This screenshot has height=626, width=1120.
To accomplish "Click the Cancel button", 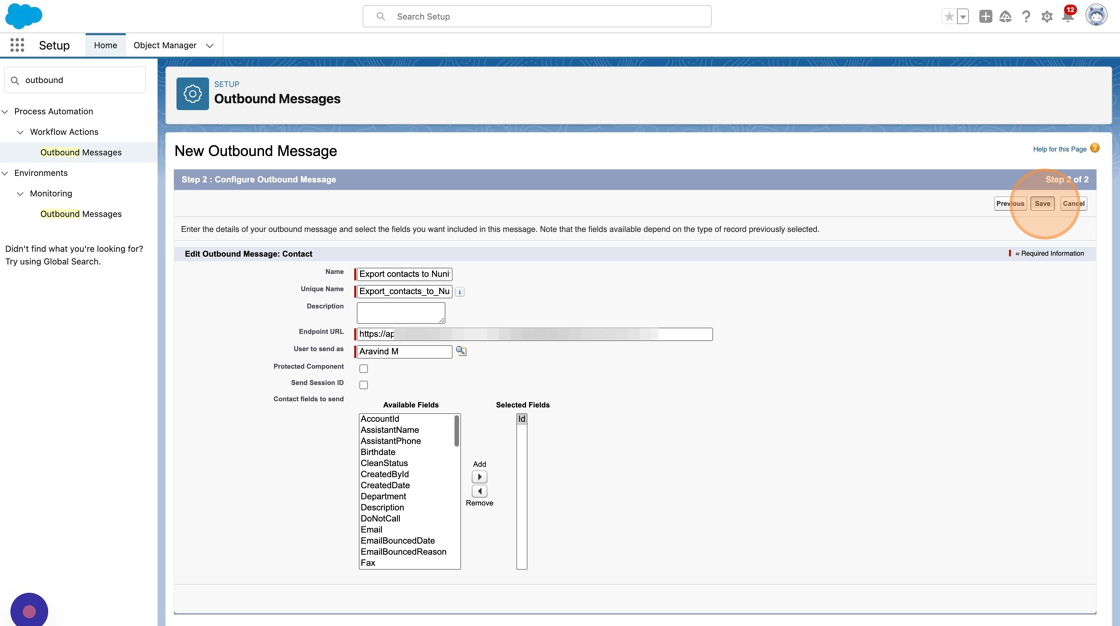I will point(1073,204).
